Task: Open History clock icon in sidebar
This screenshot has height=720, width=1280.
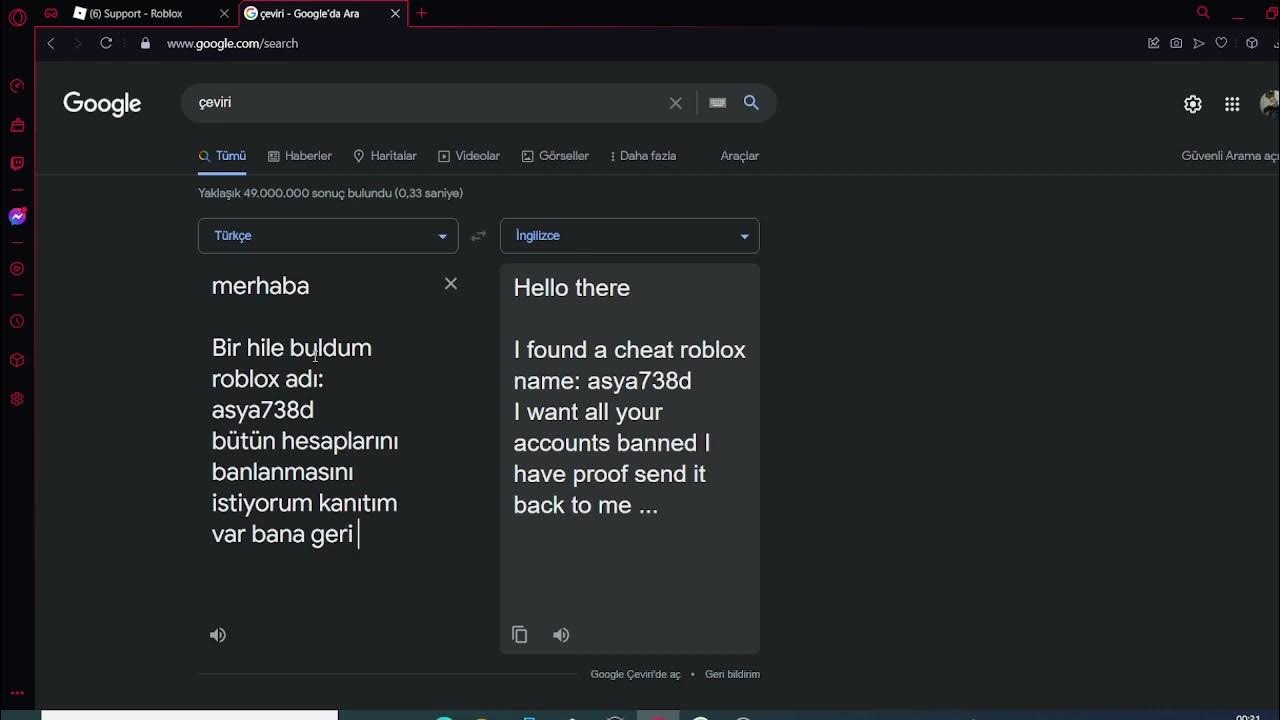Action: click(x=17, y=321)
